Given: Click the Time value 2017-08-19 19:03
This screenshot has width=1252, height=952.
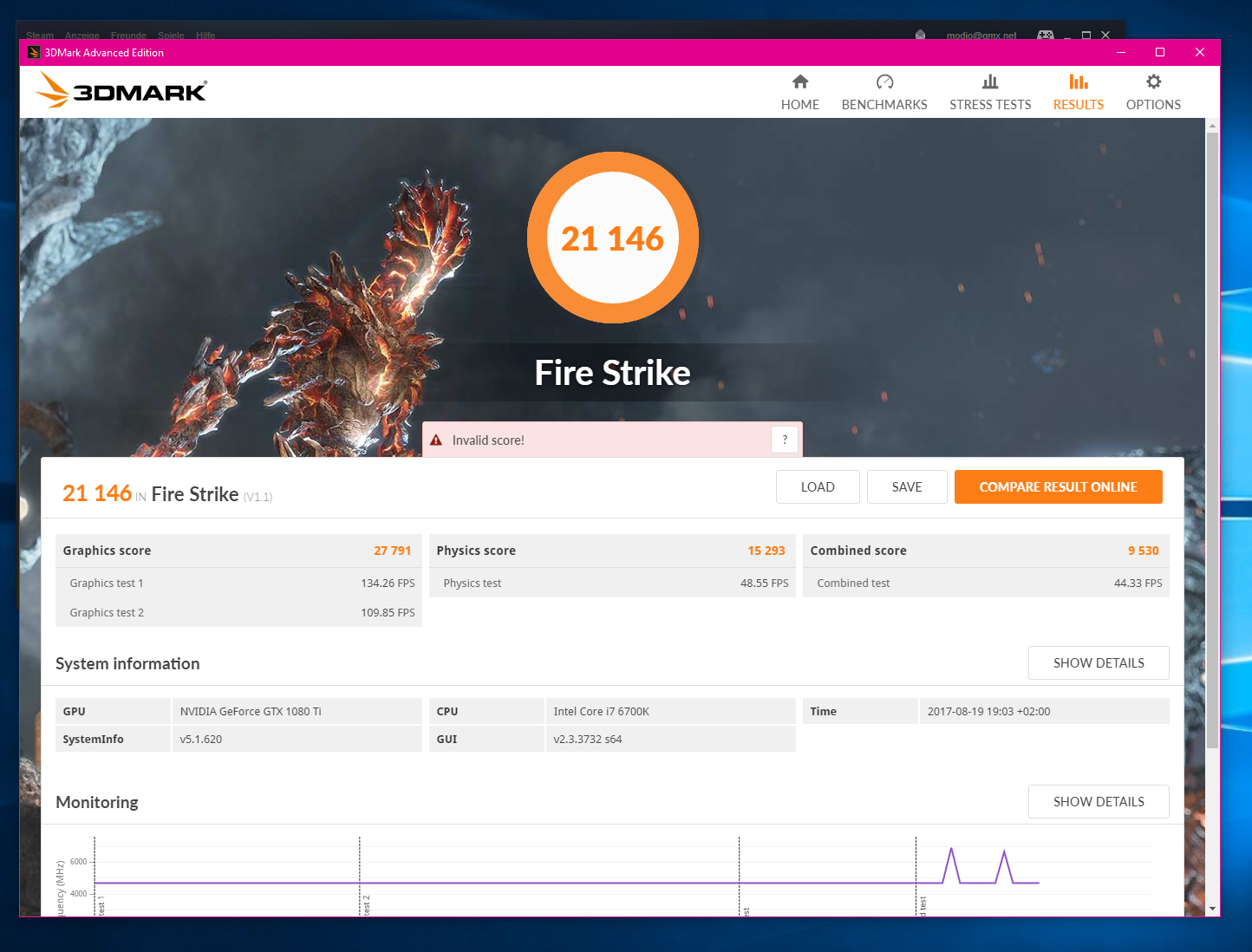Looking at the screenshot, I should (x=988, y=712).
